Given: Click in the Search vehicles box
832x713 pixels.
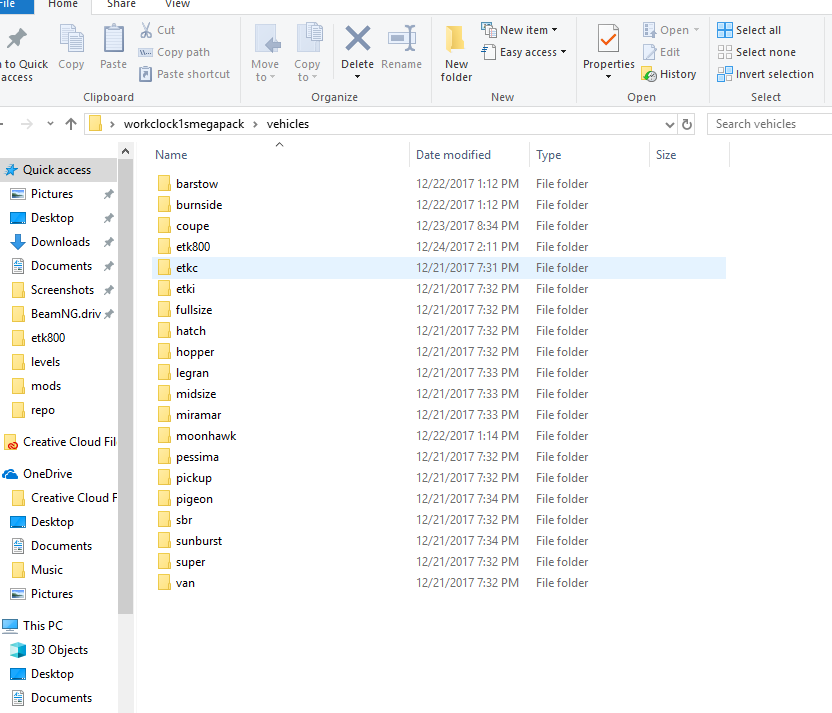Looking at the screenshot, I should [769, 124].
